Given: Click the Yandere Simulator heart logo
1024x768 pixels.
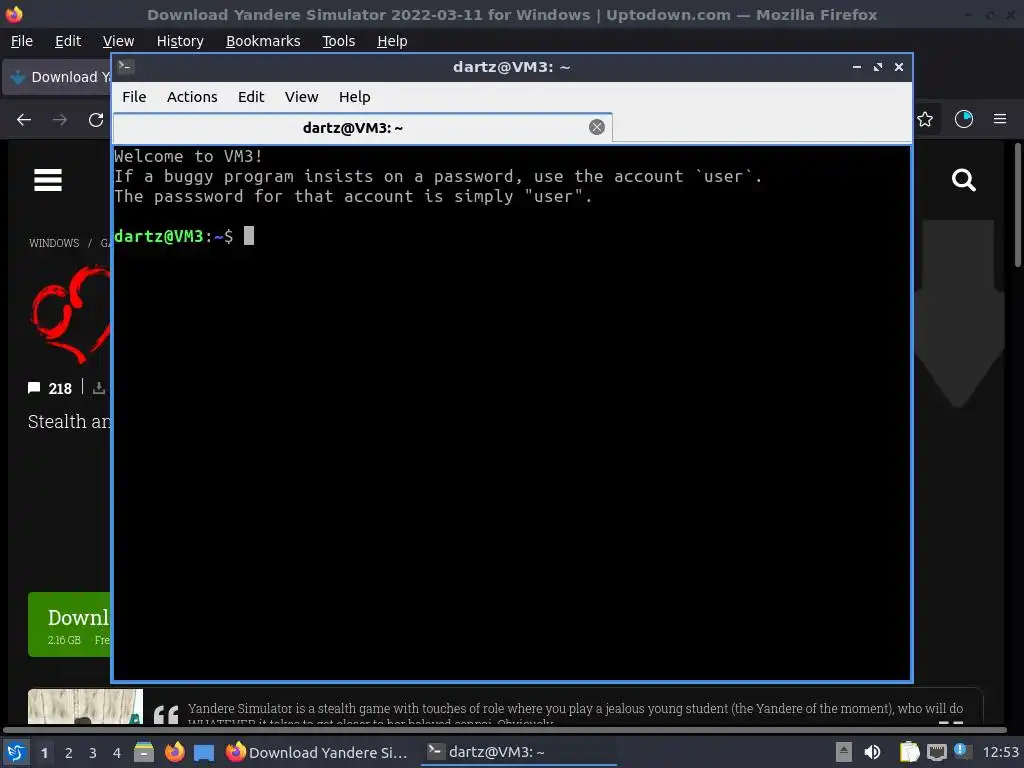Looking at the screenshot, I should click(71, 313).
